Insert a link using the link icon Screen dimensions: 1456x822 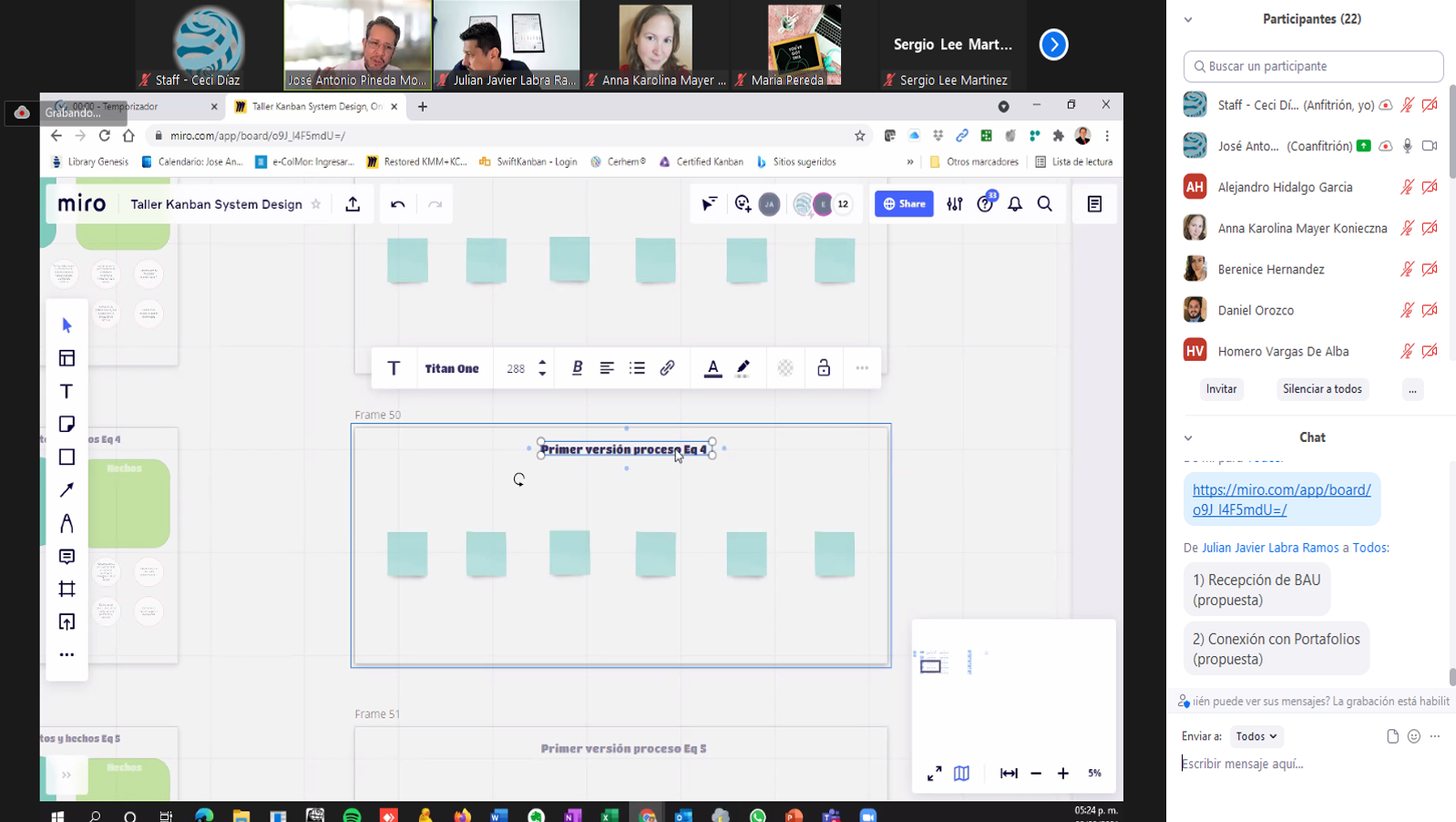click(667, 368)
